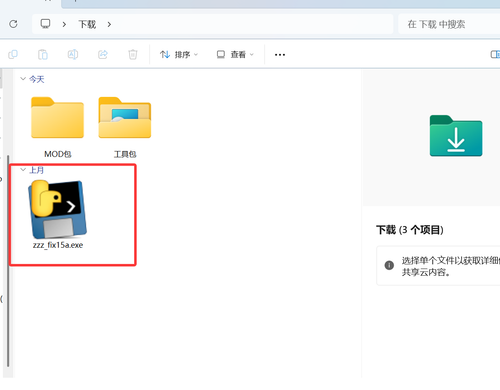Viewport: 500px width, 390px height.
Task: Click the 下载 (3 个项目) heading
Action: pos(410,230)
